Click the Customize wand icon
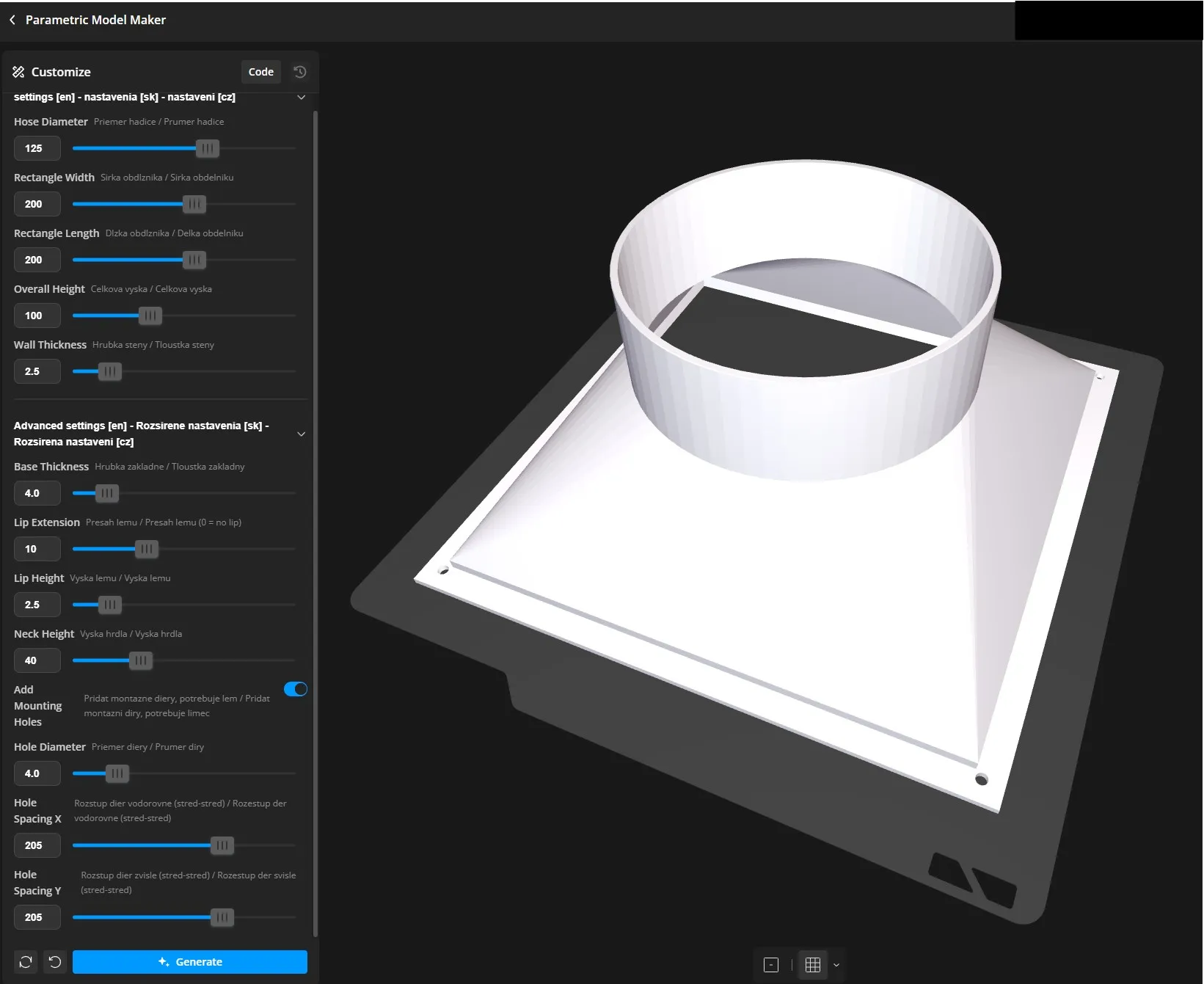1204x984 pixels. (x=18, y=72)
